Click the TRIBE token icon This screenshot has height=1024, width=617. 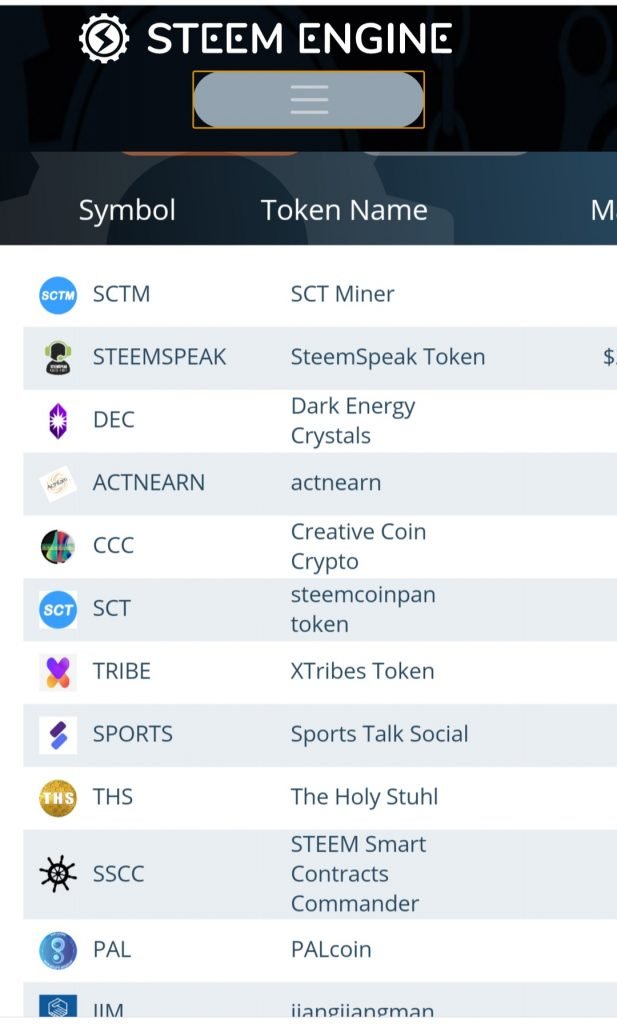pyautogui.click(x=58, y=672)
